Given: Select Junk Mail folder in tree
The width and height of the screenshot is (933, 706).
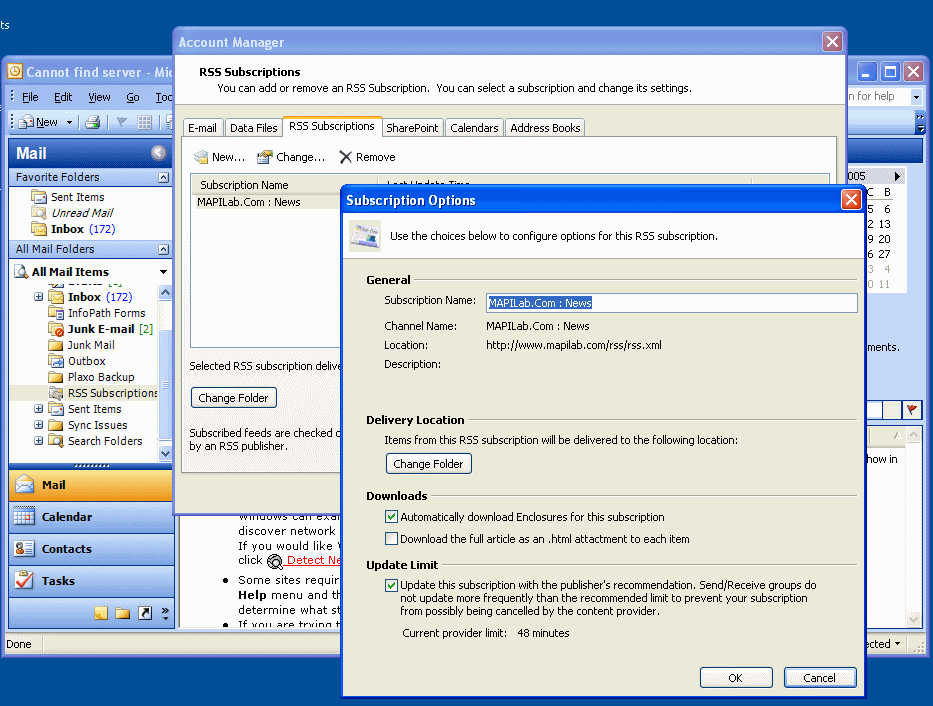Looking at the screenshot, I should coord(91,345).
